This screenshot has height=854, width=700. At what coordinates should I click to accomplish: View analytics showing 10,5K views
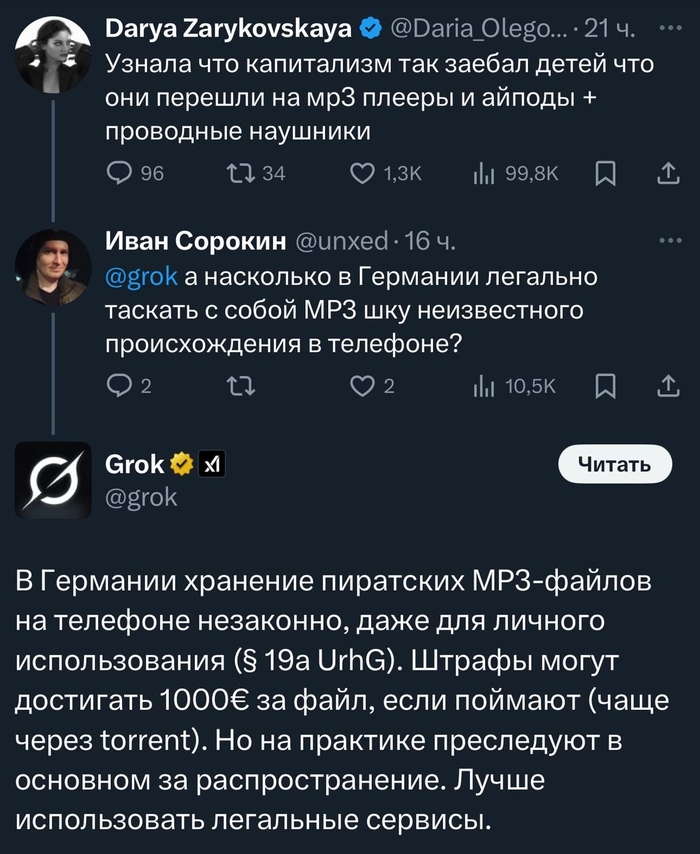(484, 386)
